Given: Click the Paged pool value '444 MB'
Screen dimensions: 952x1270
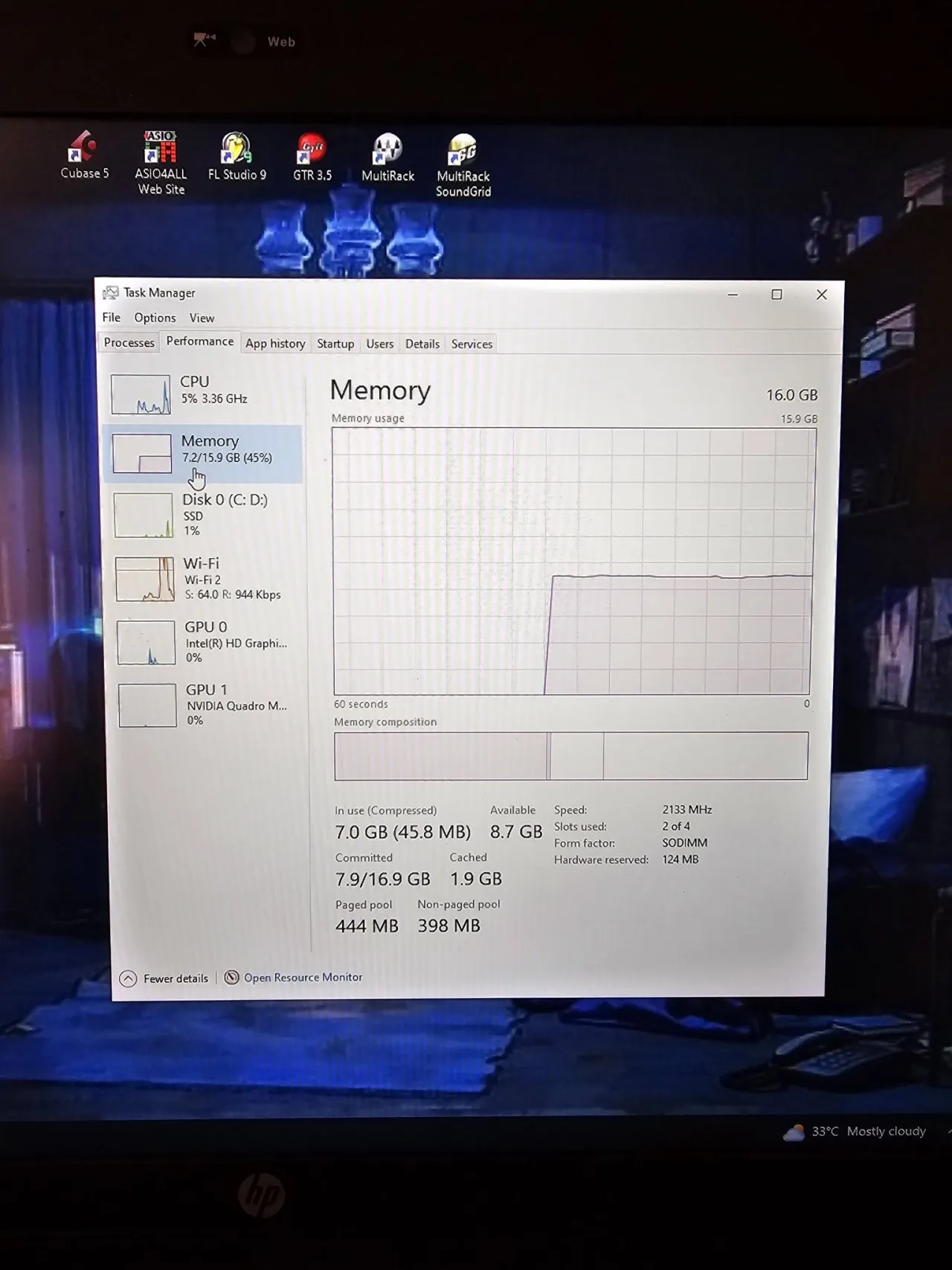Looking at the screenshot, I should tap(367, 926).
